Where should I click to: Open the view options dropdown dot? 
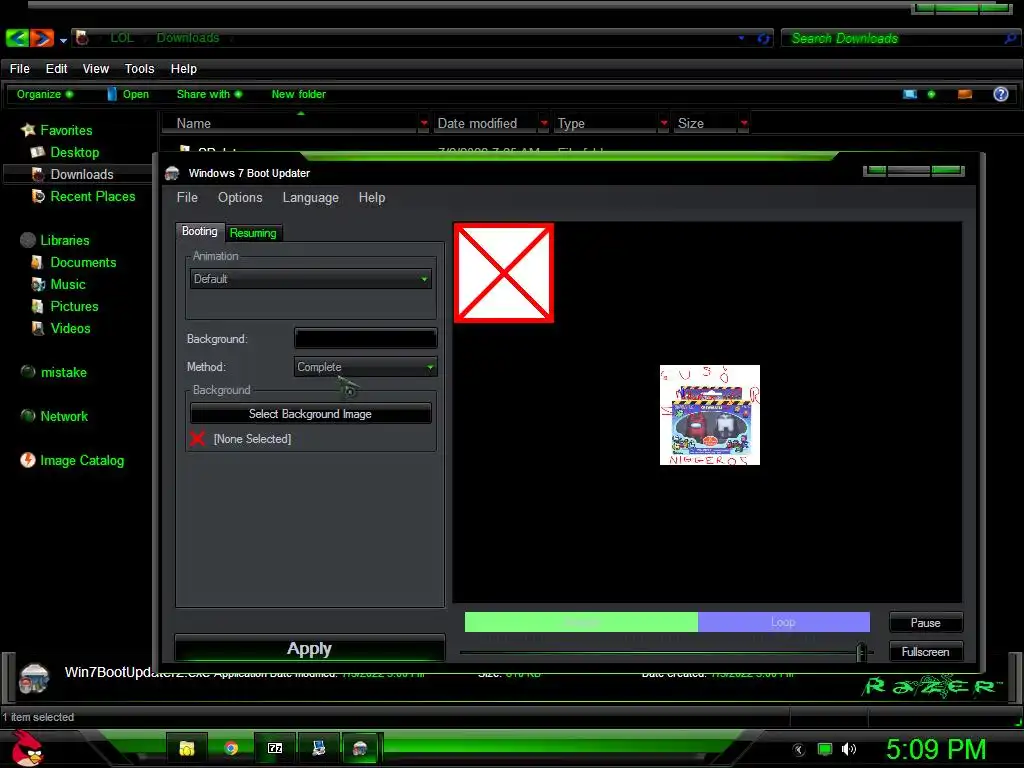931,94
